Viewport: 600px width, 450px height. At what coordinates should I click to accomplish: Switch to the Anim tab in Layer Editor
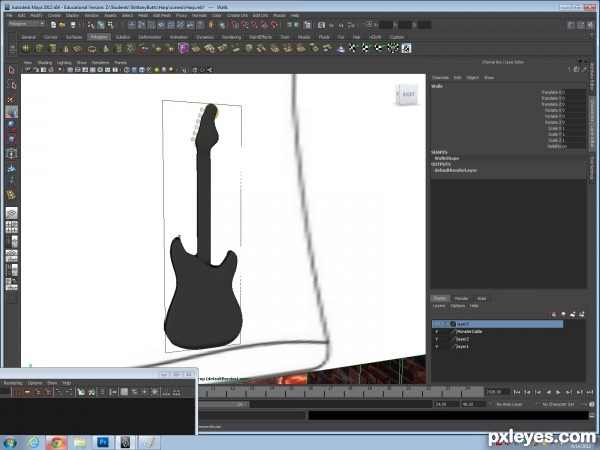tap(481, 298)
